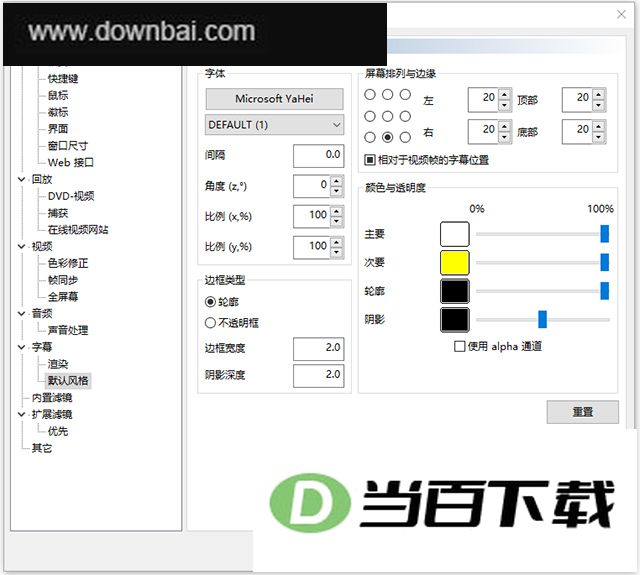This screenshot has width=640, height=575.
Task: Open the 其它 settings page
Action: tap(42, 448)
